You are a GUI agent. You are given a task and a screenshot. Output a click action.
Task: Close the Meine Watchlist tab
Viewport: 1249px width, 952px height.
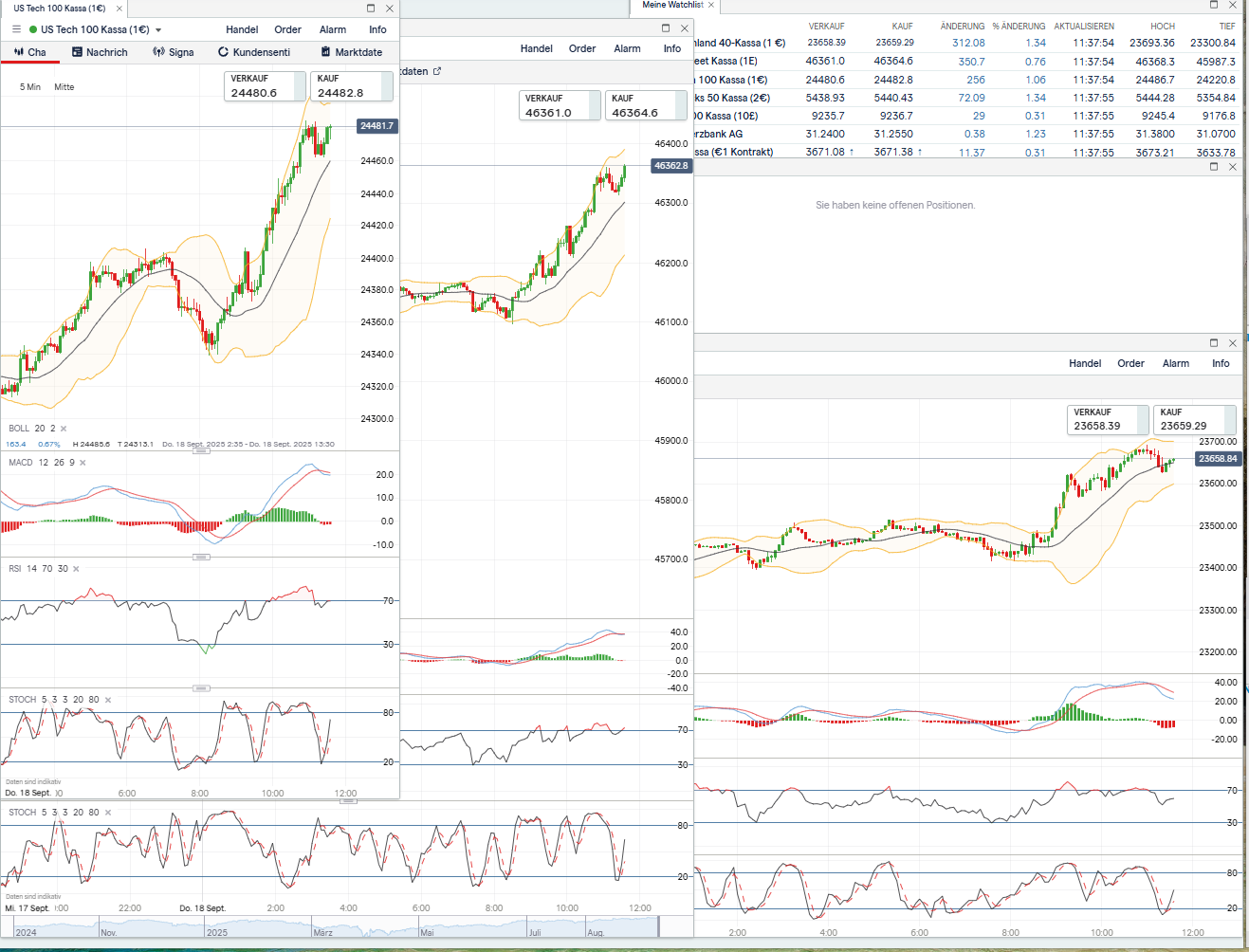pos(711,5)
